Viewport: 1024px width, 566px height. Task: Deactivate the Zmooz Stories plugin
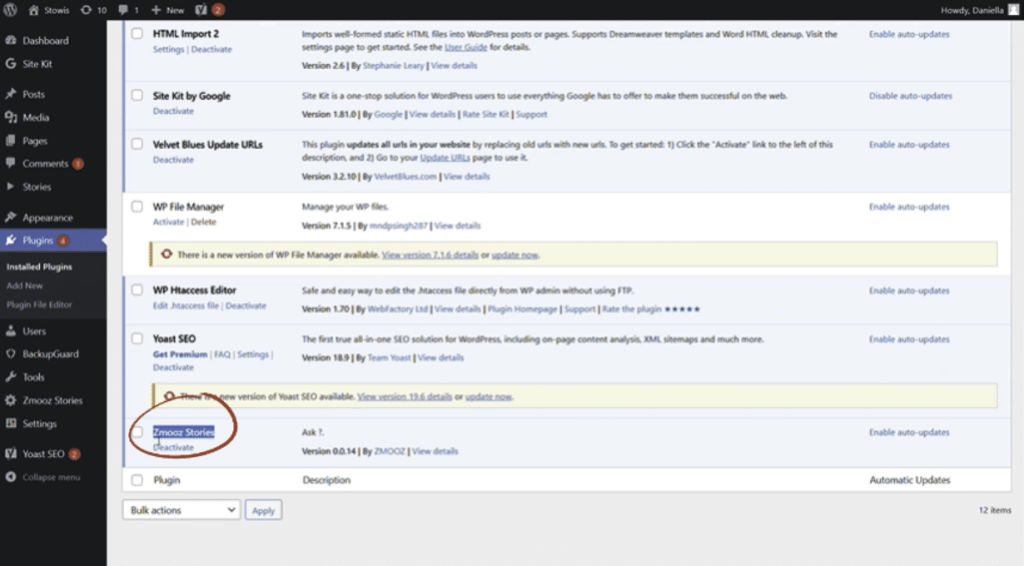[173, 448]
